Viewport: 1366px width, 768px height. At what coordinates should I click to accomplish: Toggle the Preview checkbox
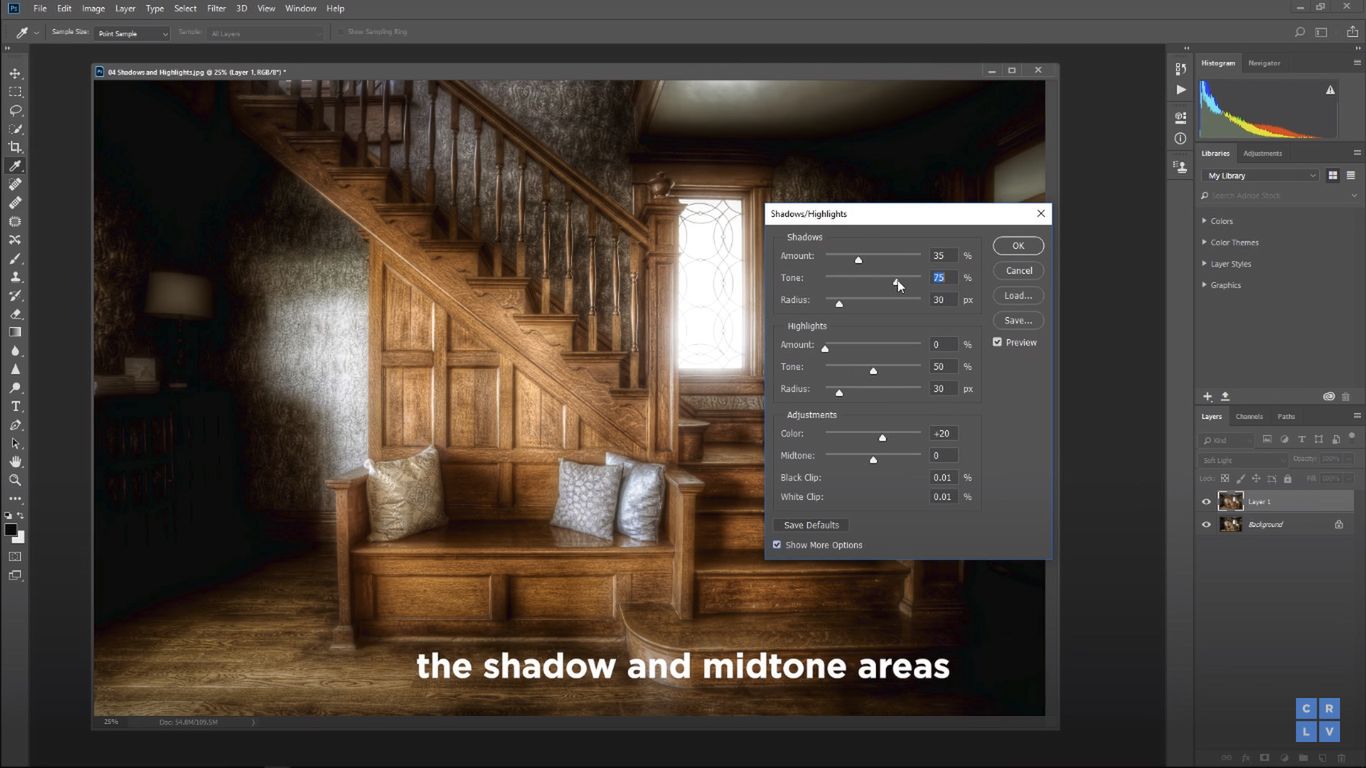997,342
